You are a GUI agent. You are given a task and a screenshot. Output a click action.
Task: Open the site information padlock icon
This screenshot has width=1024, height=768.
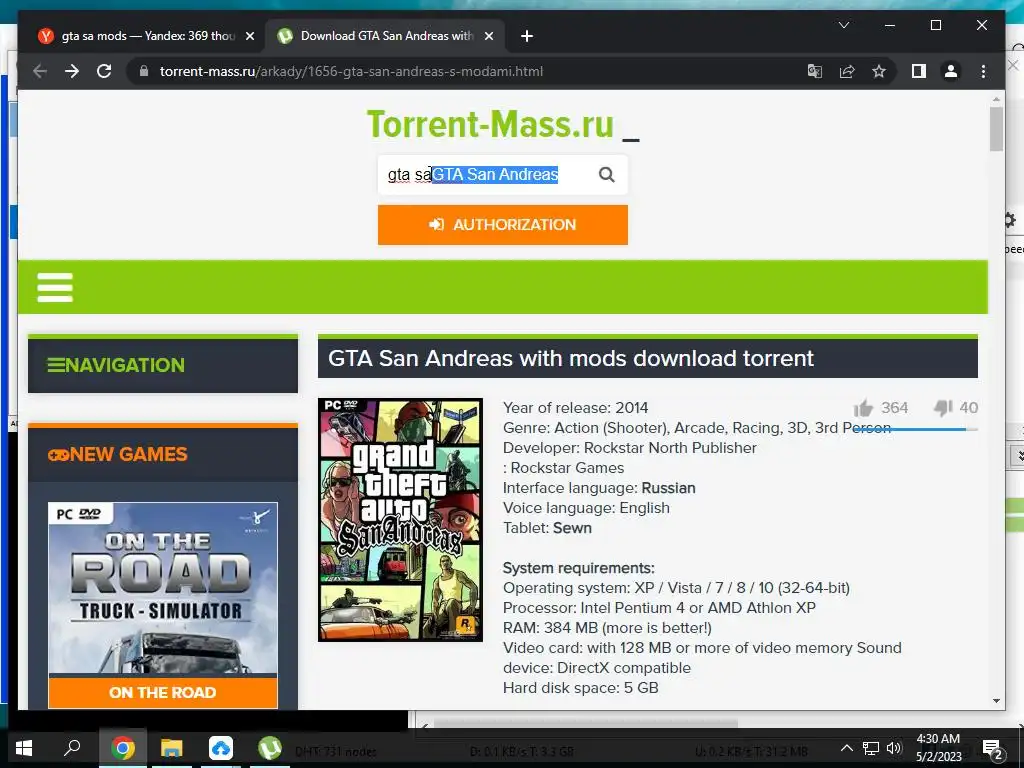coord(144,71)
